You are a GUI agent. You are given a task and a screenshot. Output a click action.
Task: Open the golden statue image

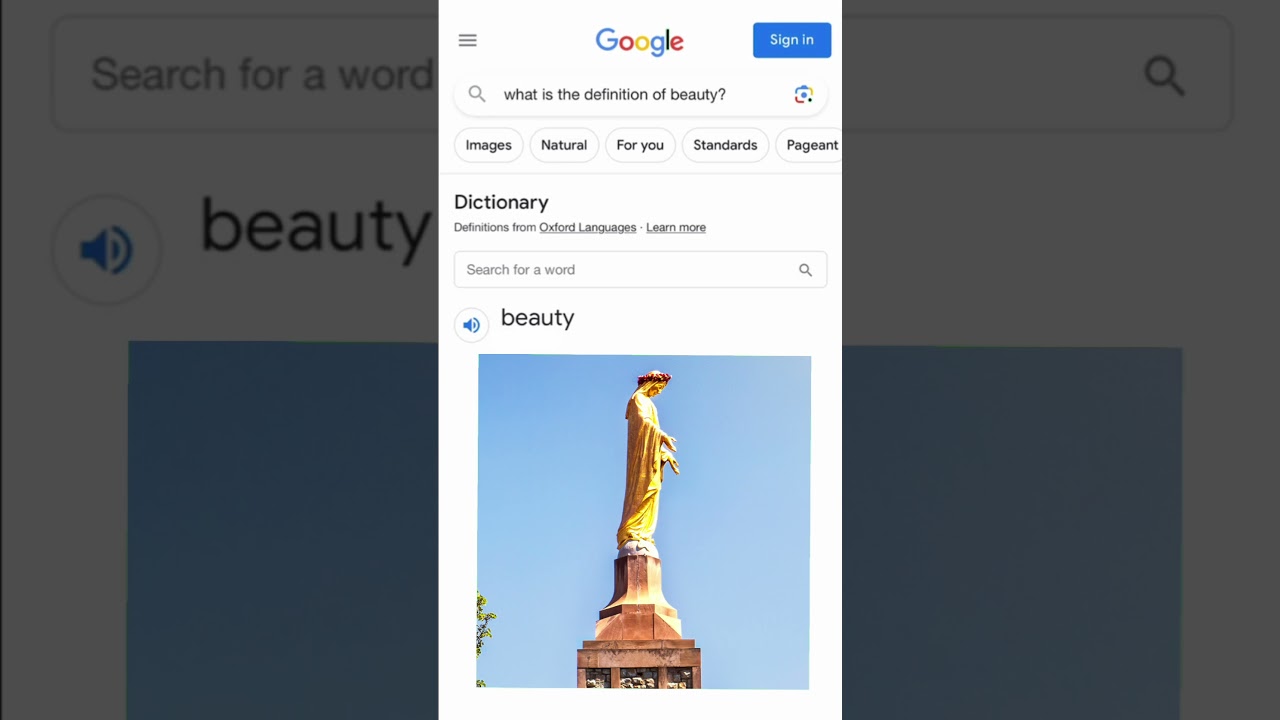[x=643, y=521]
